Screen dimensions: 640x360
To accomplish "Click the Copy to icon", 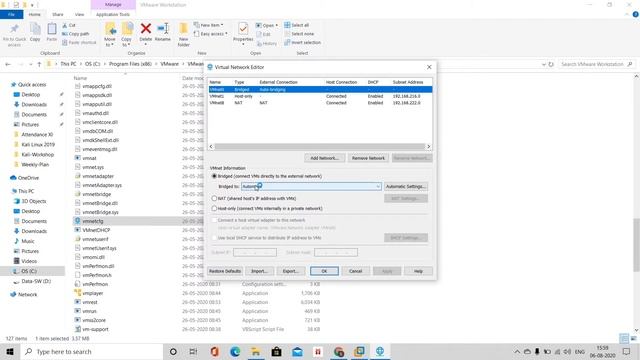I will 127,29.
